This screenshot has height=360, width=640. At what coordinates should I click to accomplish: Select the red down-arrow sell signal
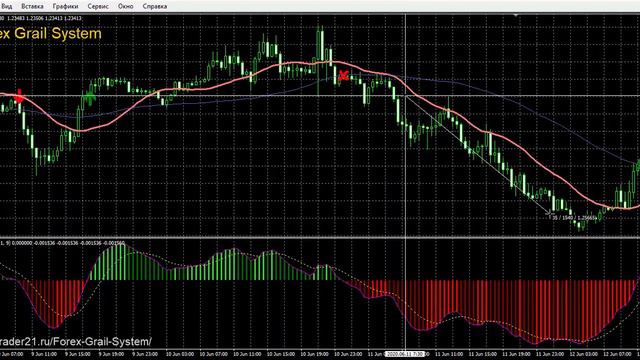point(18,97)
